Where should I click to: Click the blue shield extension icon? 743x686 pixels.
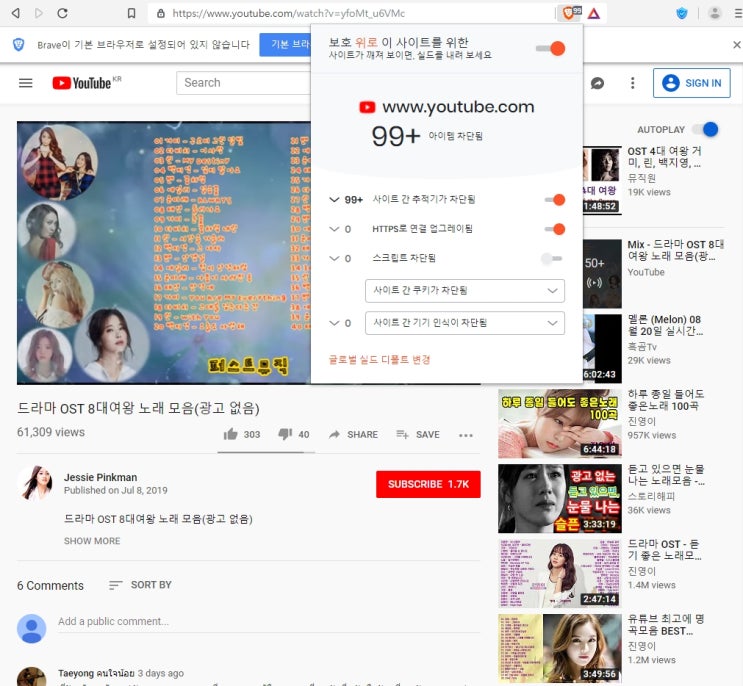[x=681, y=13]
